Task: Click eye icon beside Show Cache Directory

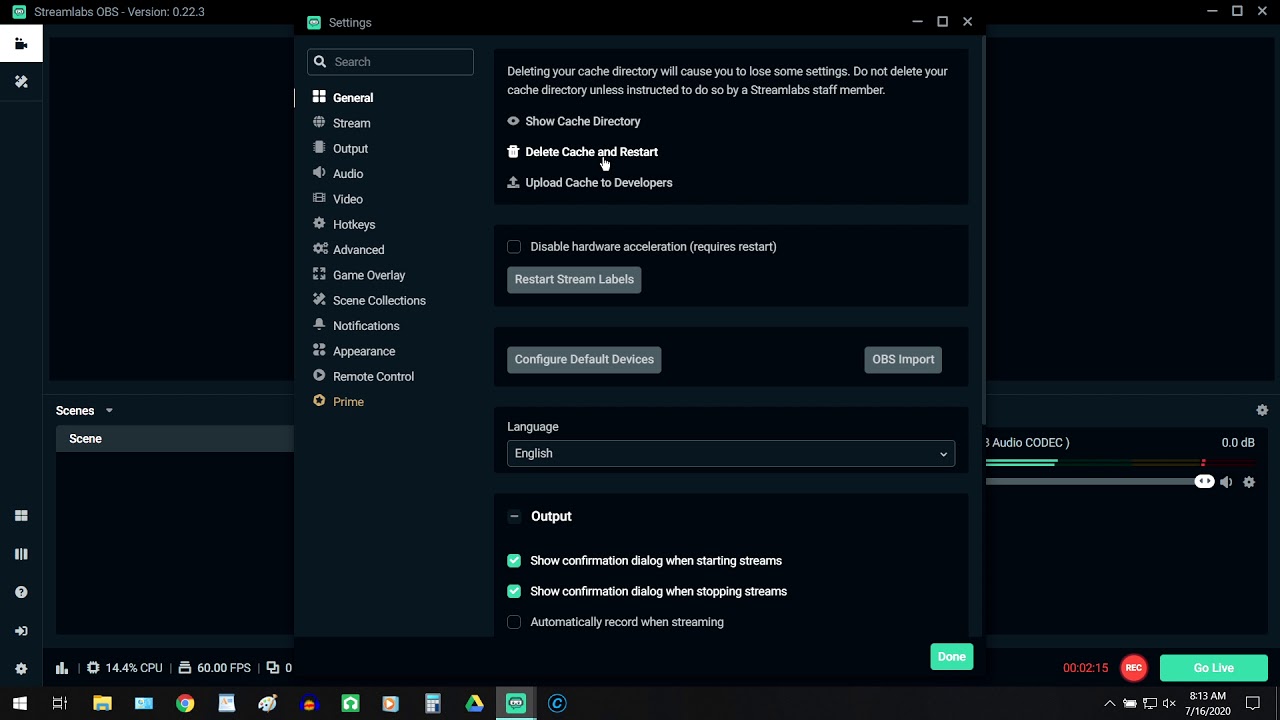Action: pyautogui.click(x=513, y=121)
